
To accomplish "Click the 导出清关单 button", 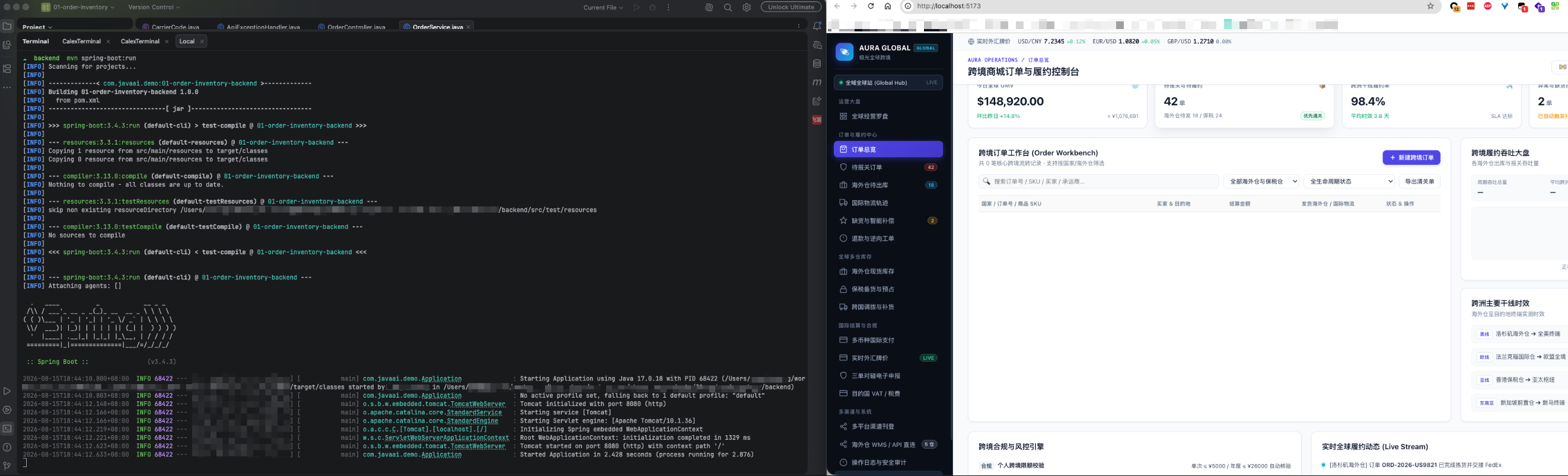I will (x=1420, y=181).
